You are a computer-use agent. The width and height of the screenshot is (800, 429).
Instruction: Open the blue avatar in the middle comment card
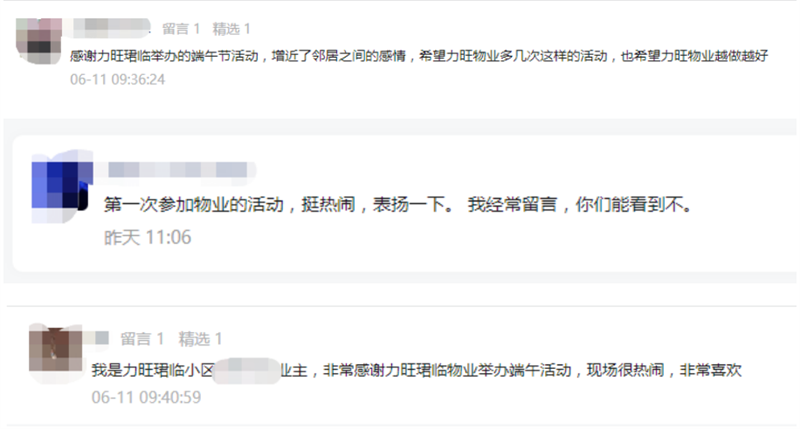click(62, 186)
